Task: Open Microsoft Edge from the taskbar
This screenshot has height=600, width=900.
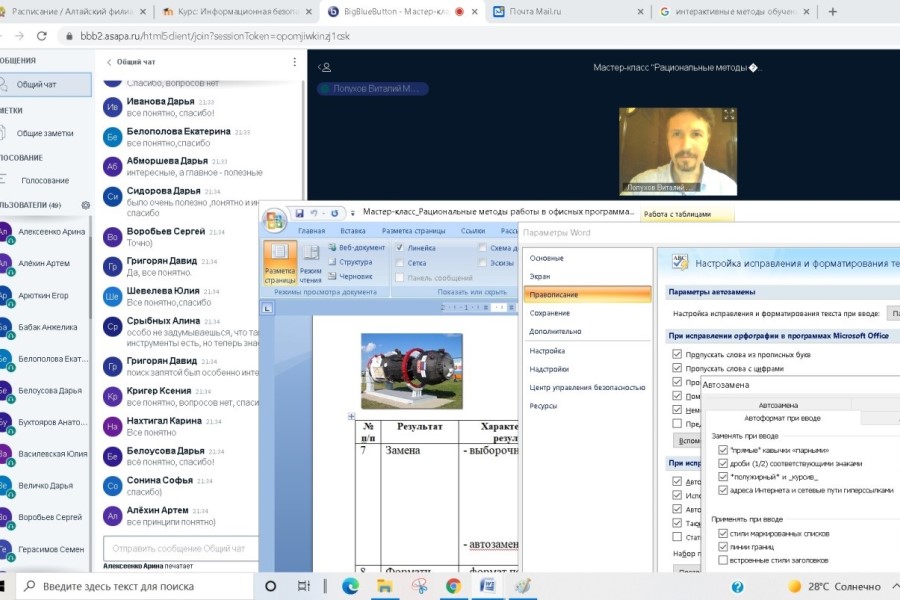Action: click(350, 586)
